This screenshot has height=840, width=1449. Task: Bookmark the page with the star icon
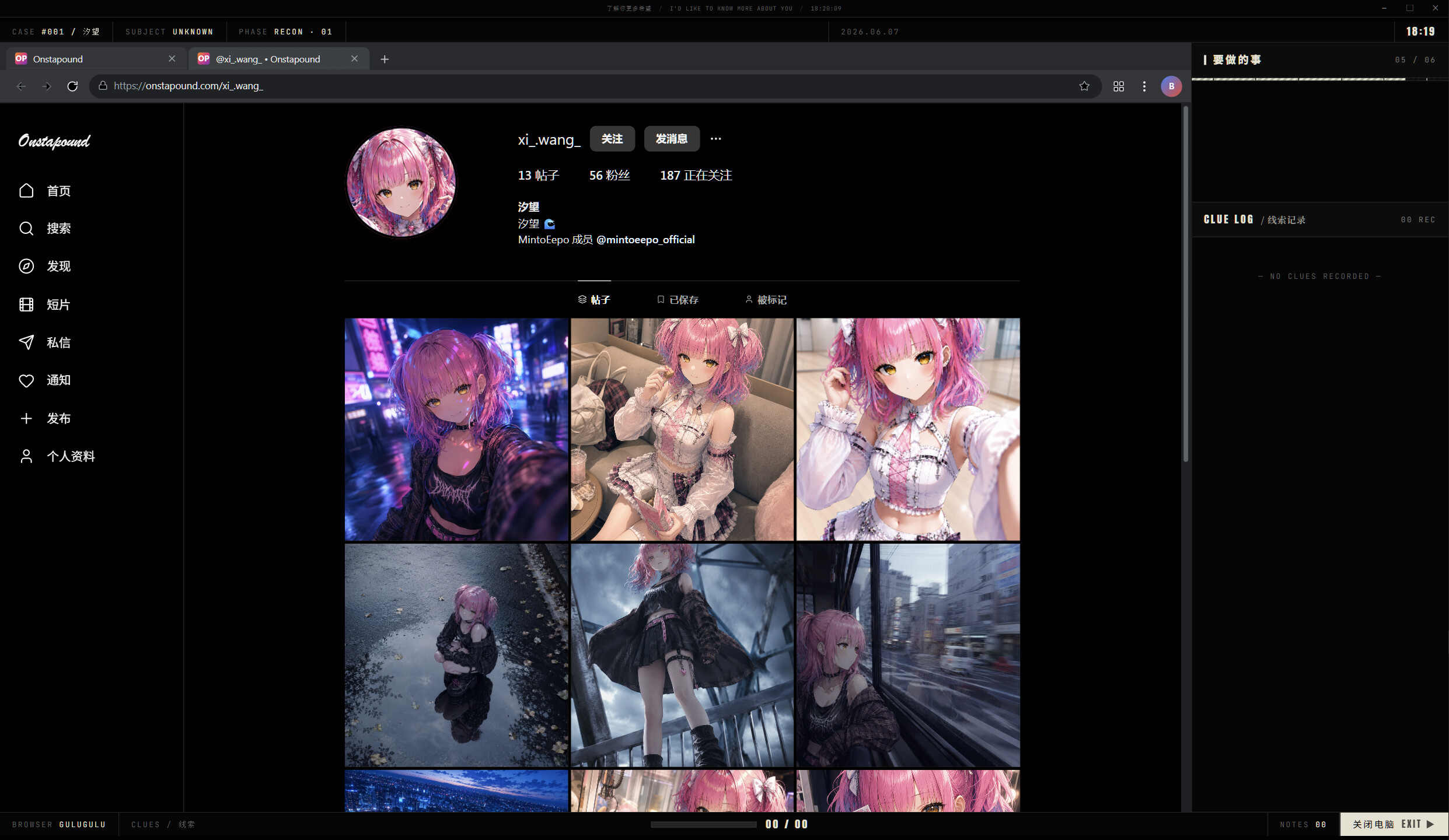(1084, 86)
